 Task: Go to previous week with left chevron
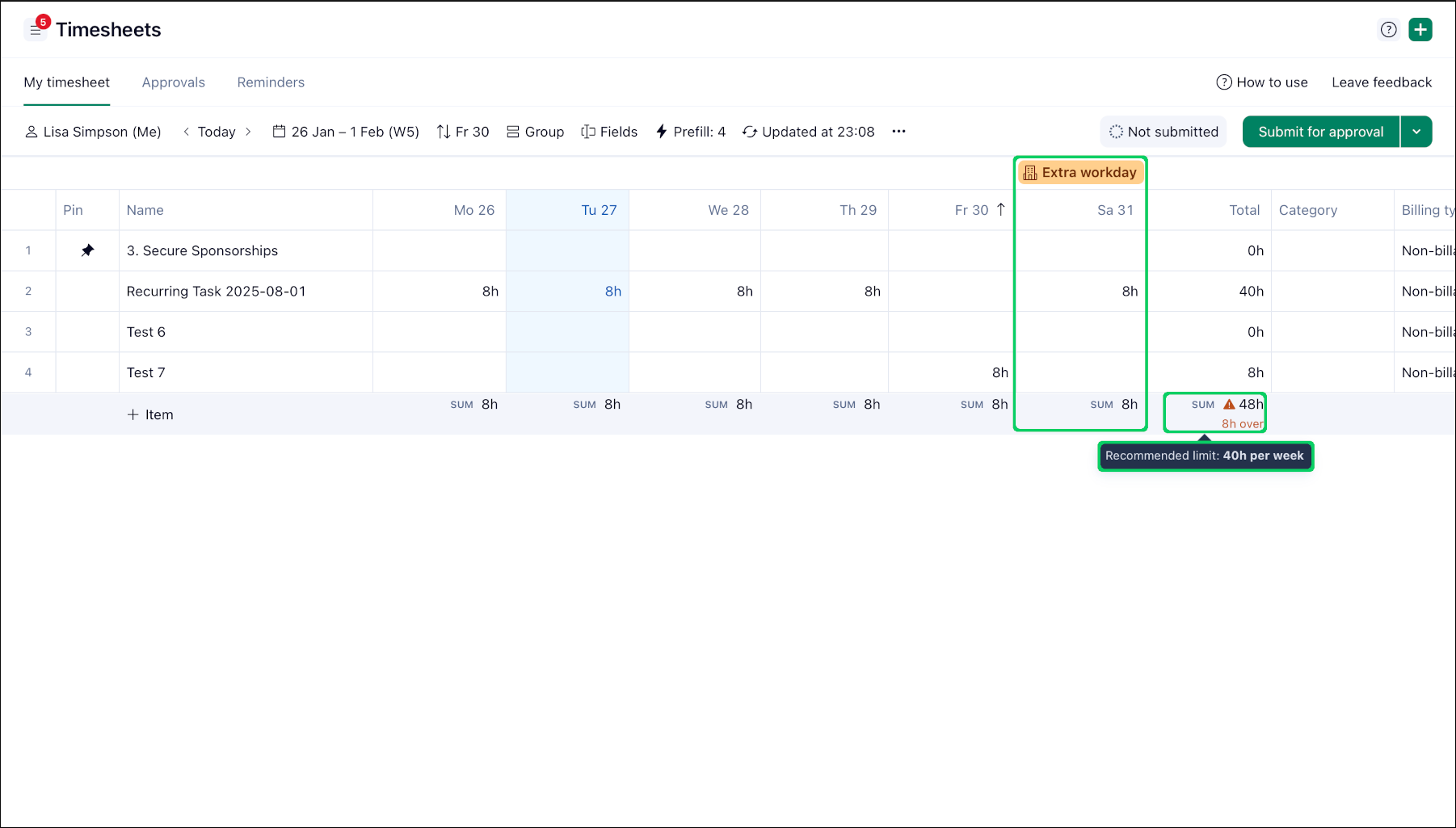187,132
